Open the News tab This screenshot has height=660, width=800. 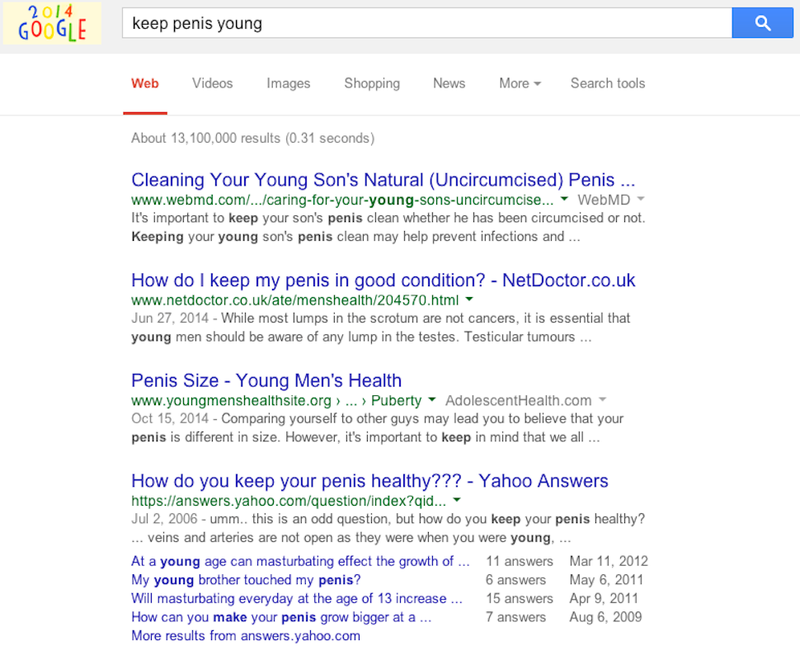click(449, 83)
